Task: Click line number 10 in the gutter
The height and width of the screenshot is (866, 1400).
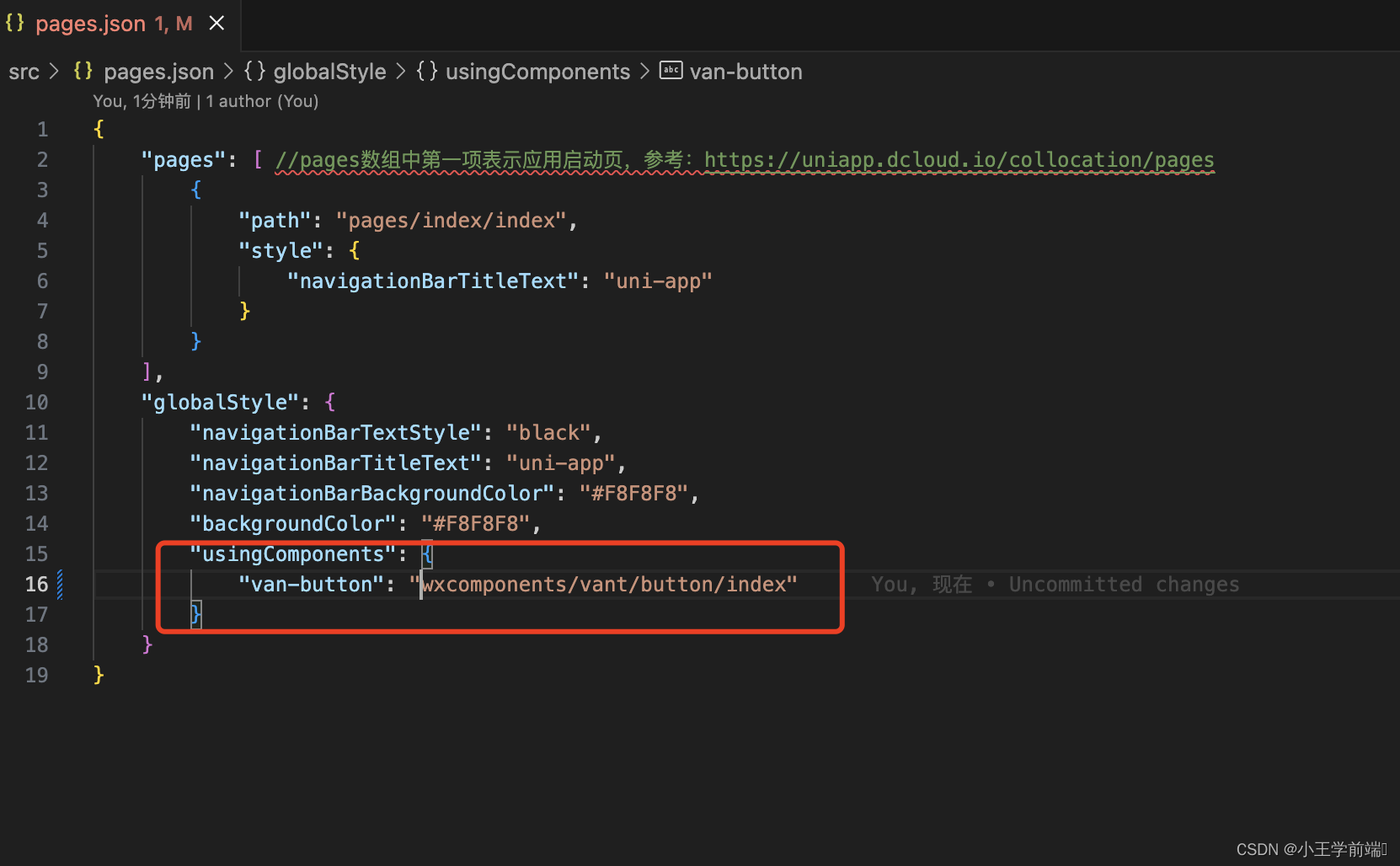Action: pos(36,403)
